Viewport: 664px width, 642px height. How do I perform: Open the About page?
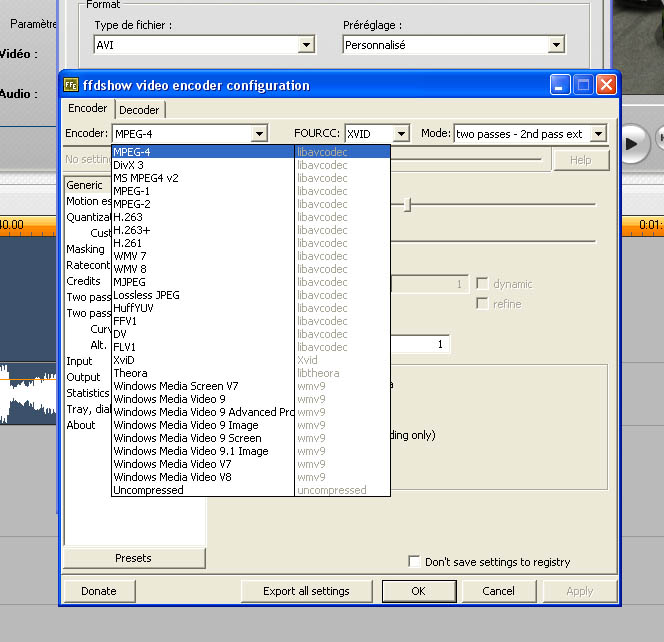click(81, 425)
